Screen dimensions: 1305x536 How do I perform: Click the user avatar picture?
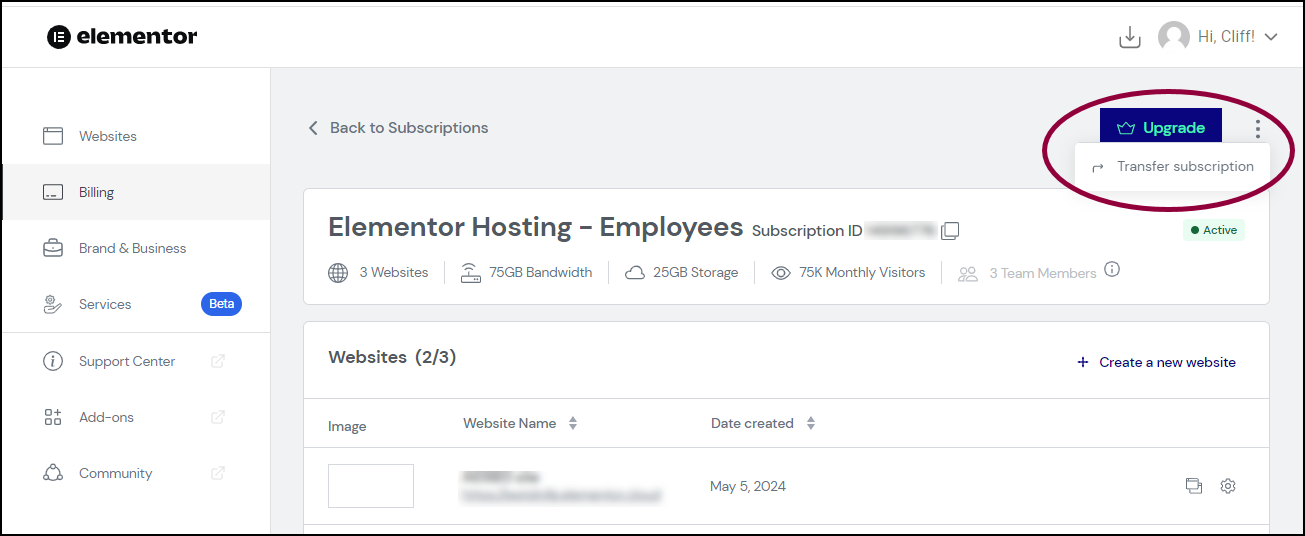coord(1173,37)
